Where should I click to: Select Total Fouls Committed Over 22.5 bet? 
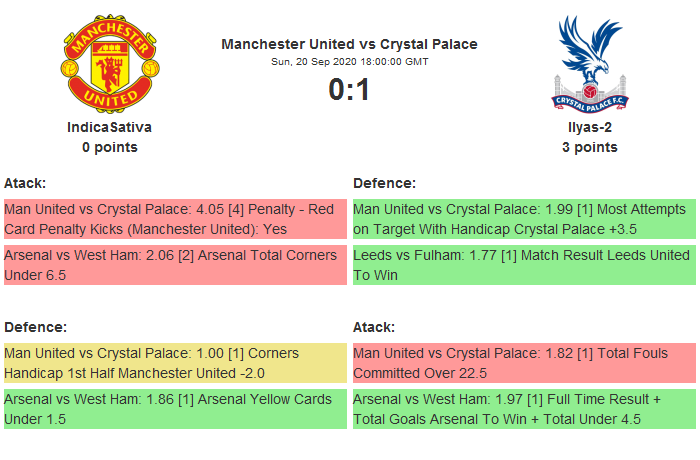[524, 364]
